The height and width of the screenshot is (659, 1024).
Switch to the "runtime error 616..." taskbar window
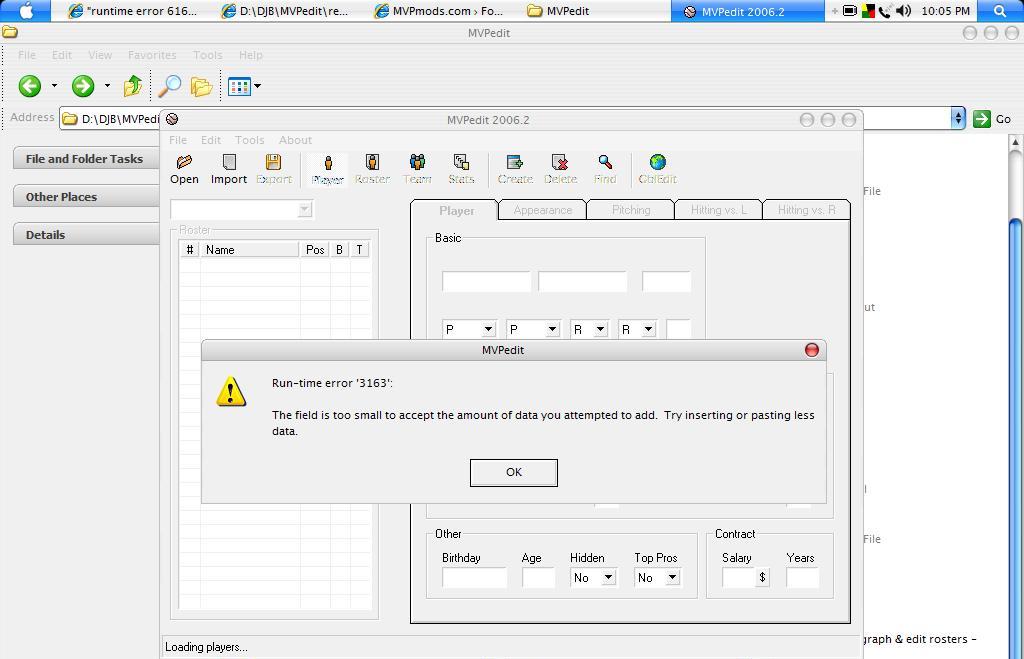pyautogui.click(x=133, y=11)
